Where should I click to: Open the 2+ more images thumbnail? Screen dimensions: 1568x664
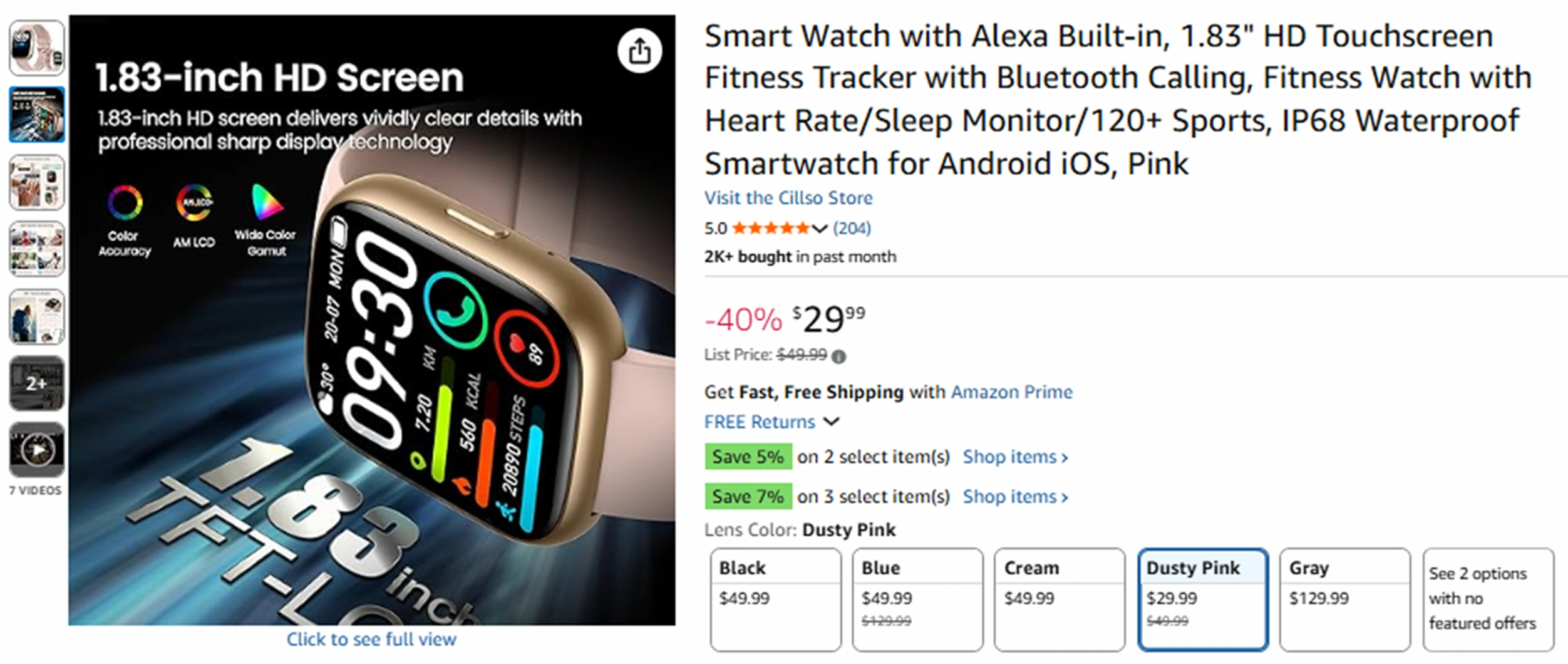[x=37, y=383]
